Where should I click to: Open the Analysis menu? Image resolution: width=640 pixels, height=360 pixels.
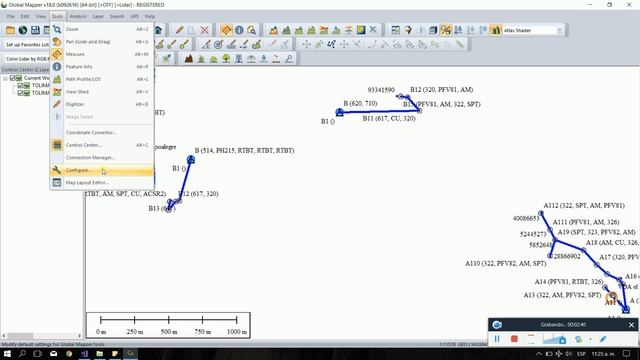click(78, 16)
